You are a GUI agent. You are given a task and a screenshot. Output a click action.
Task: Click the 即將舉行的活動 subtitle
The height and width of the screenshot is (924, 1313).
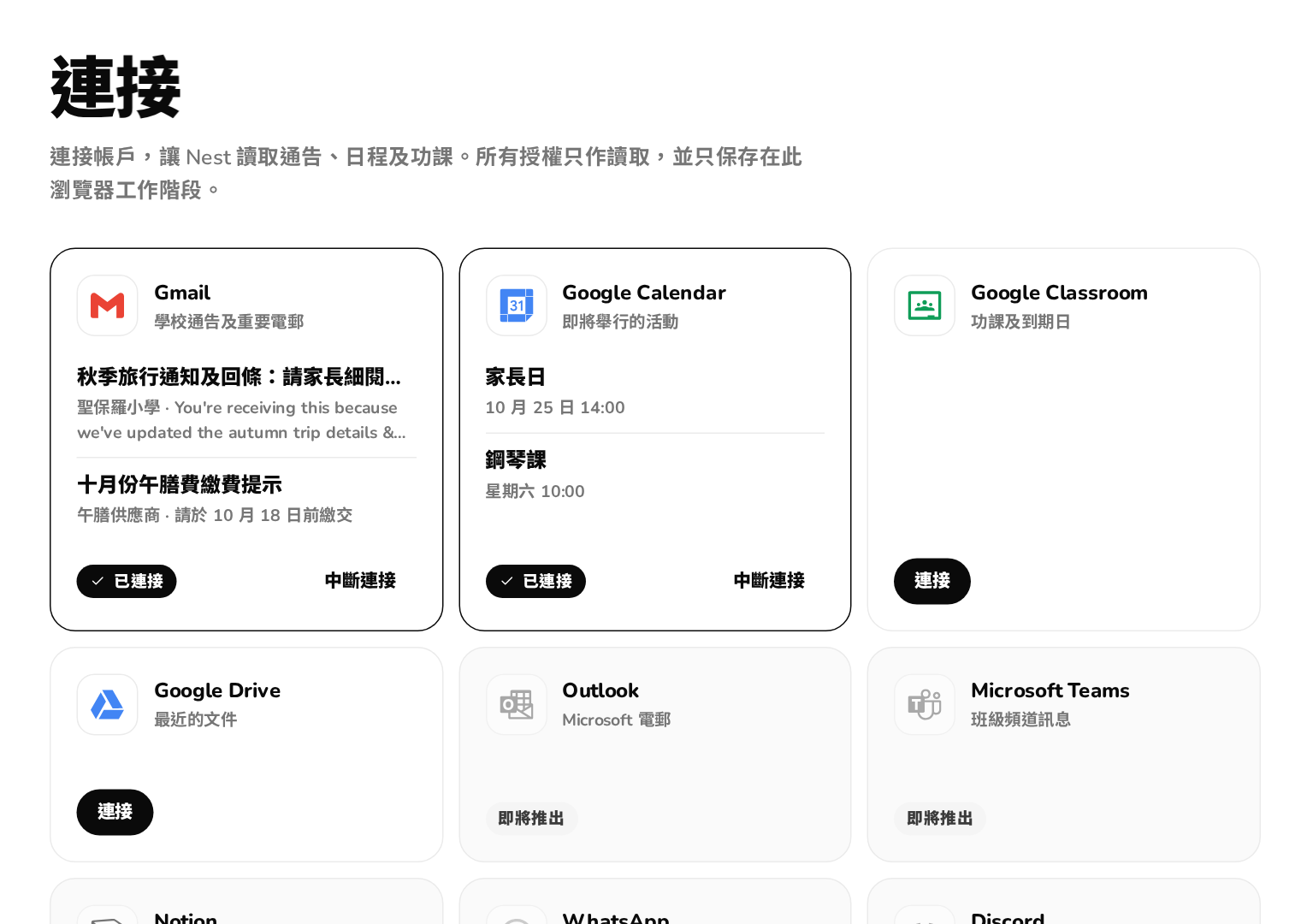pos(620,322)
